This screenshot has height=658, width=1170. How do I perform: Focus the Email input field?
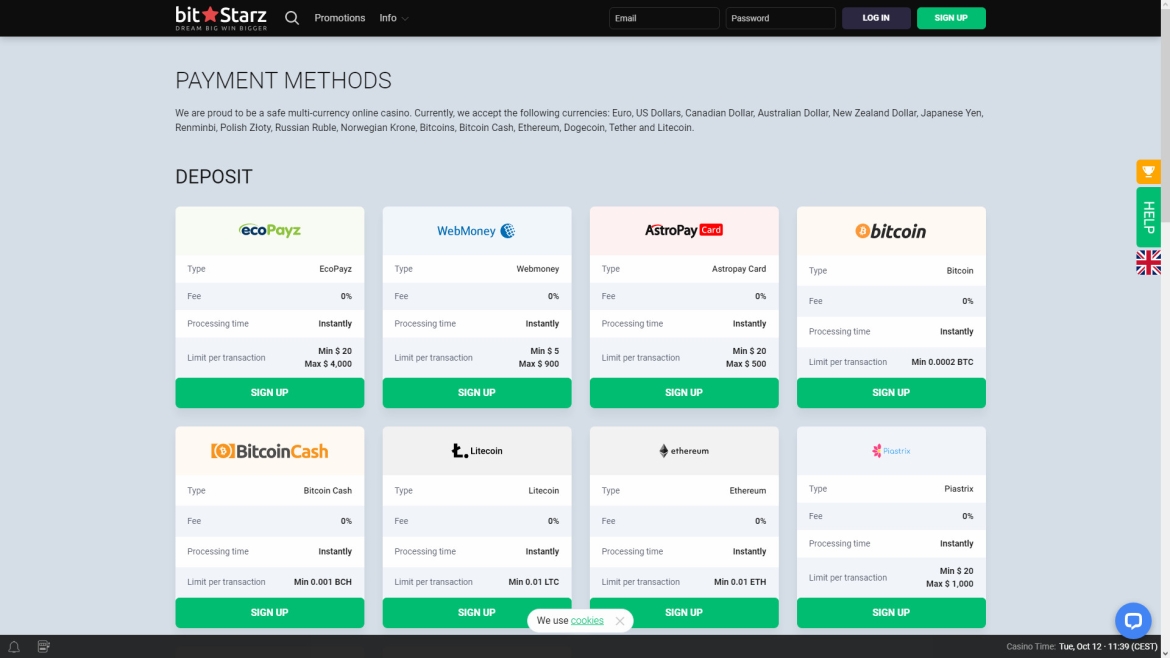pos(664,18)
